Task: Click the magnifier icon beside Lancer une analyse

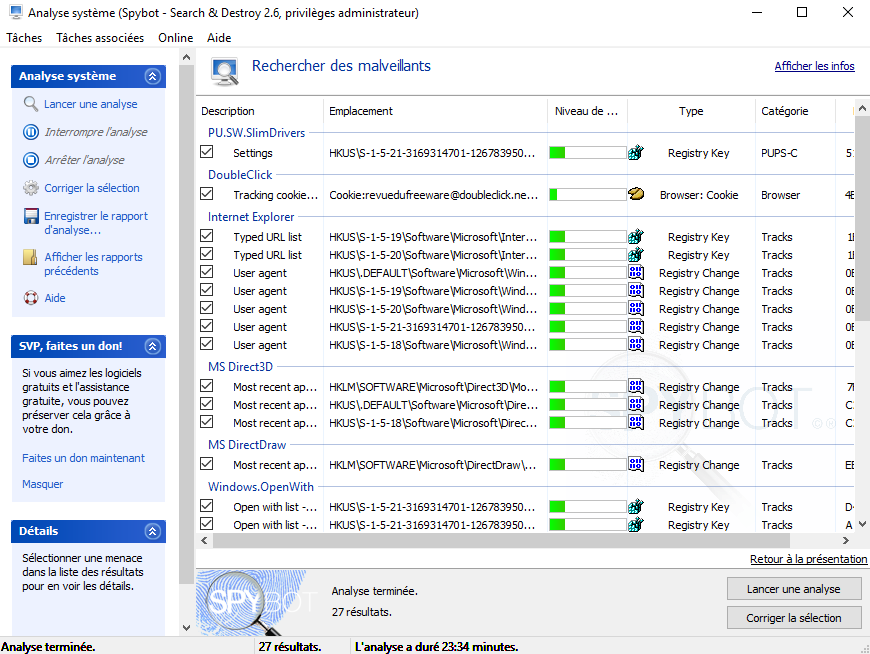Action: [31, 104]
